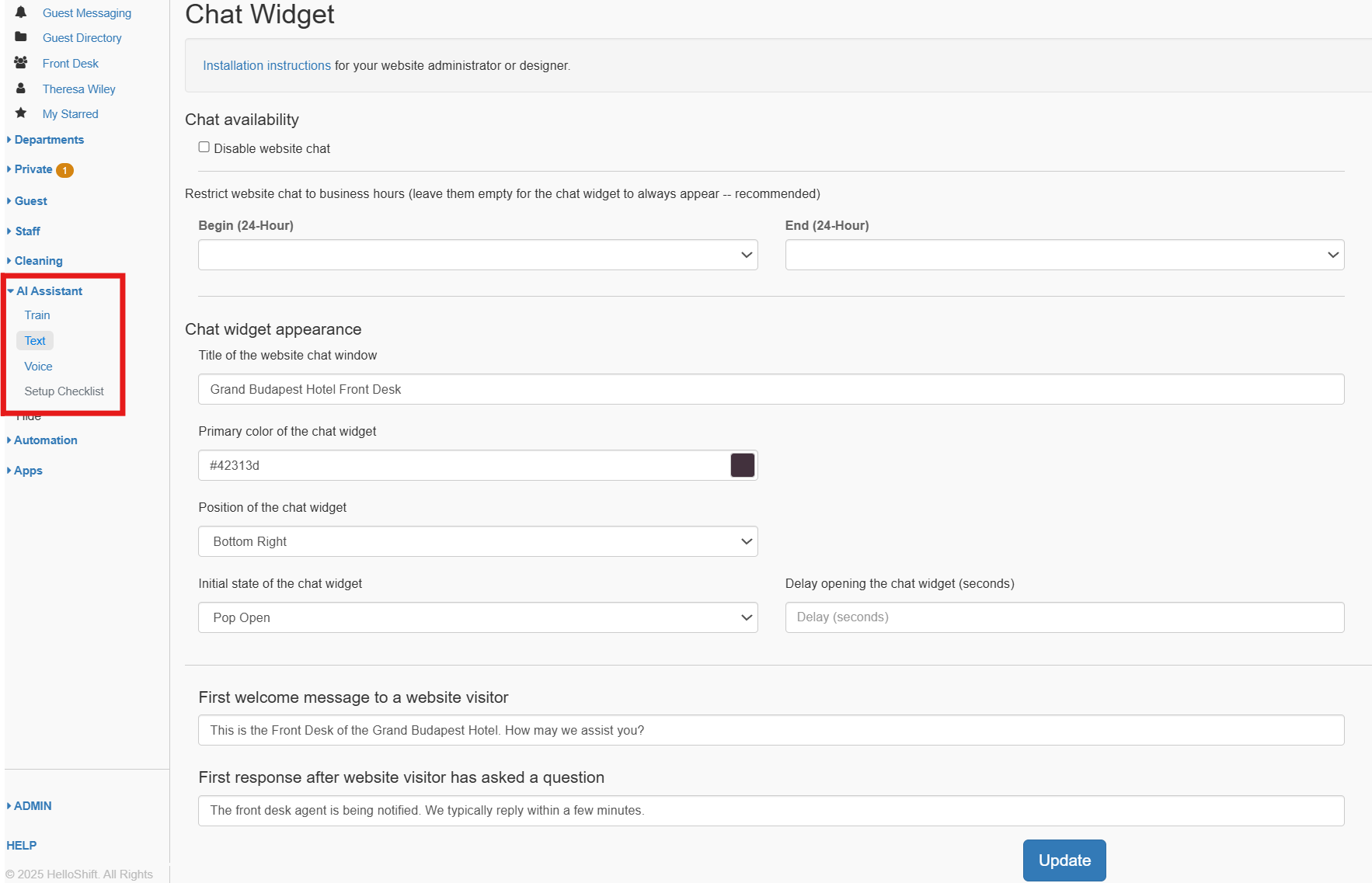
Task: Open the Voice page under AI Assistant
Action: [x=38, y=367]
